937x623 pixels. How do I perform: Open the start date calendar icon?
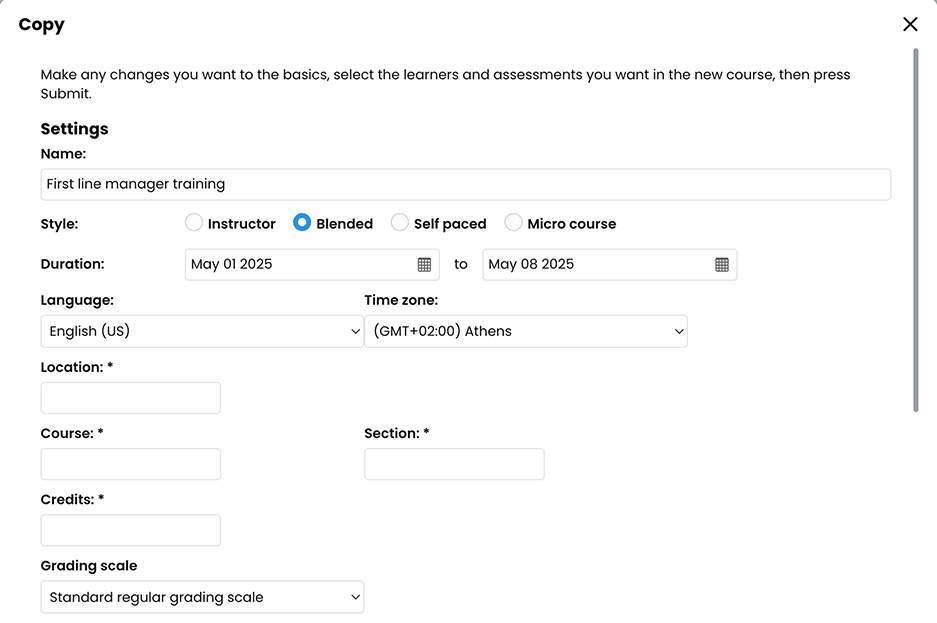424,265
